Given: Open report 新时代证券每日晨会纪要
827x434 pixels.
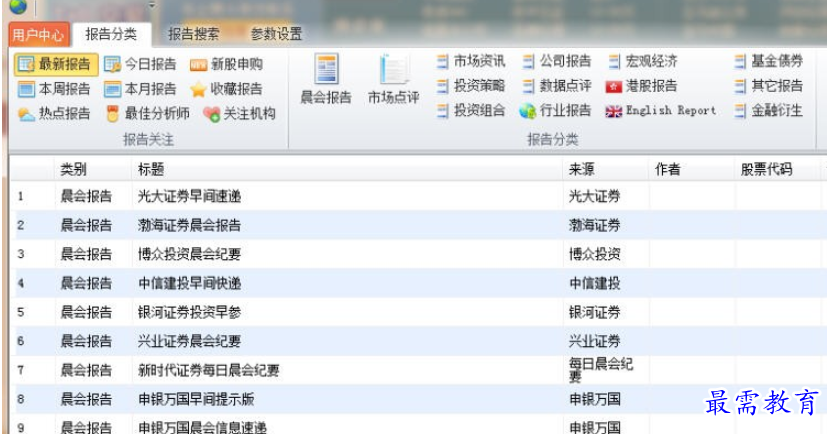Looking at the screenshot, I should pos(208,370).
